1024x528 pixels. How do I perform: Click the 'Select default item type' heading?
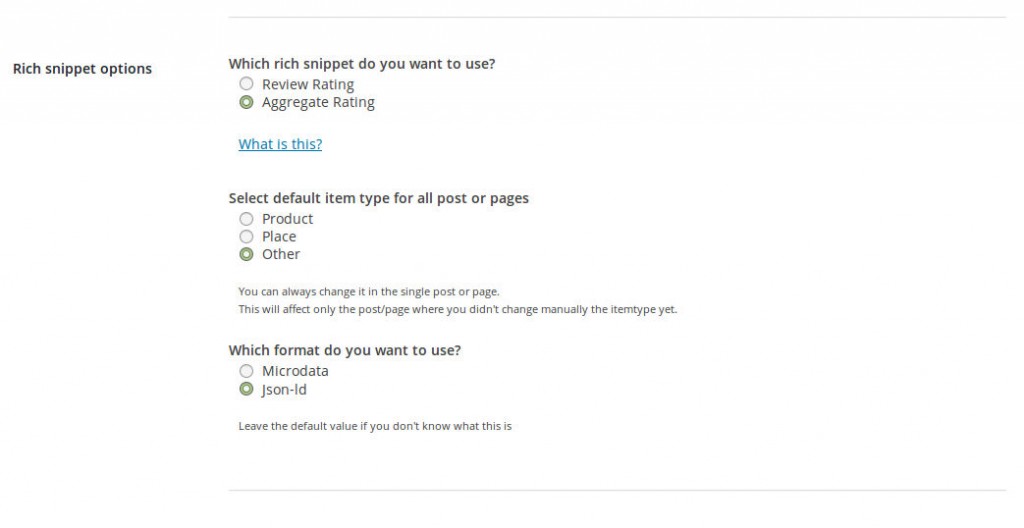point(379,198)
